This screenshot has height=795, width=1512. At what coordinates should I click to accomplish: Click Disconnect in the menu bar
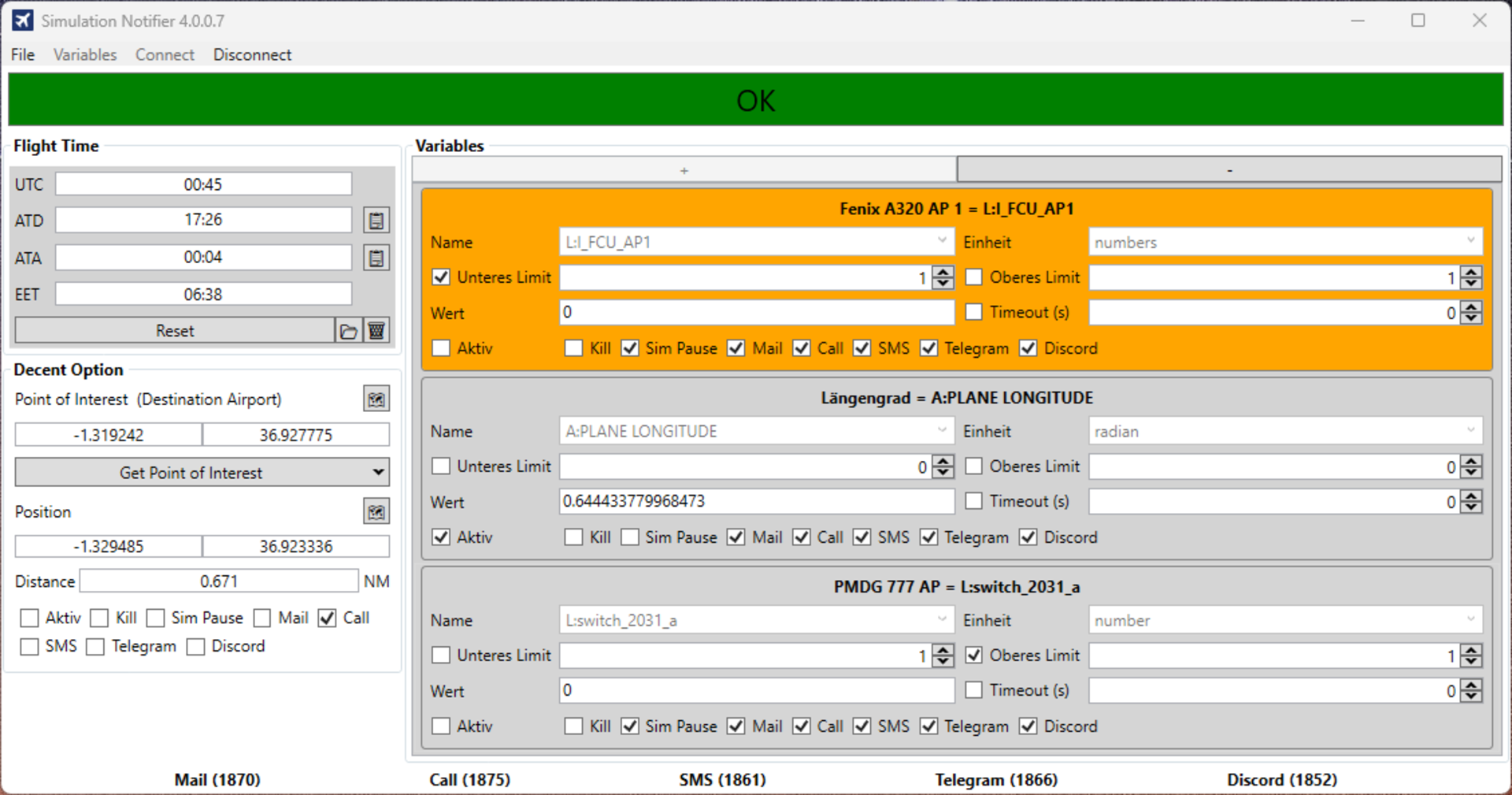pos(252,54)
